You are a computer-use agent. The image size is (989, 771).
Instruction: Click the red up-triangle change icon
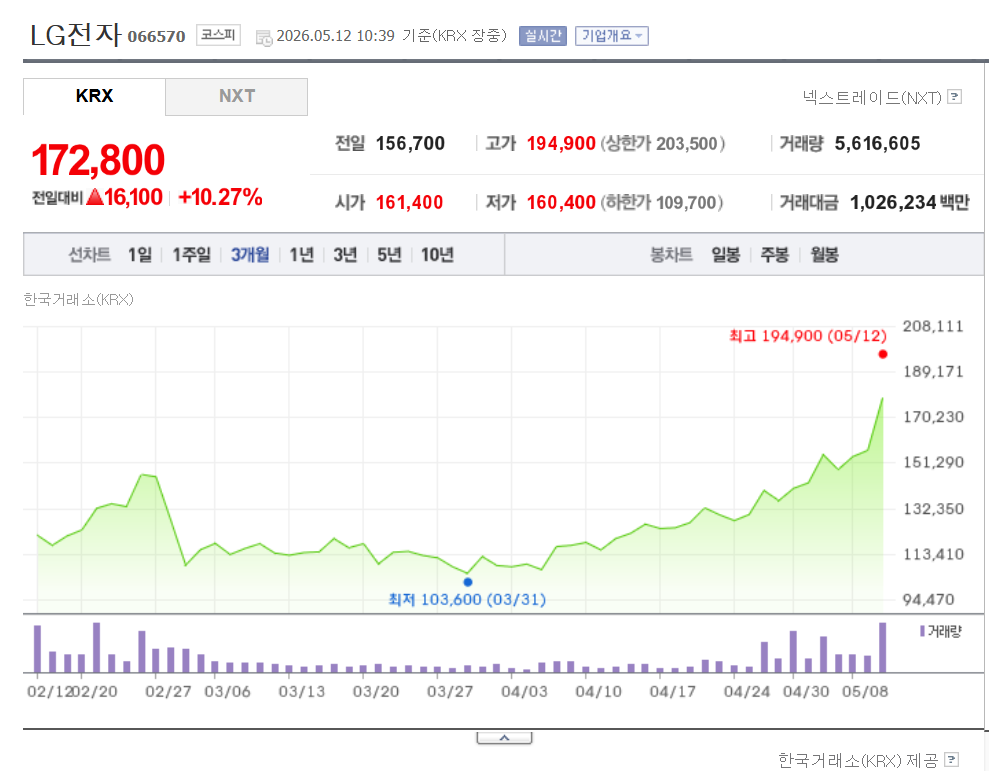[x=95, y=197]
